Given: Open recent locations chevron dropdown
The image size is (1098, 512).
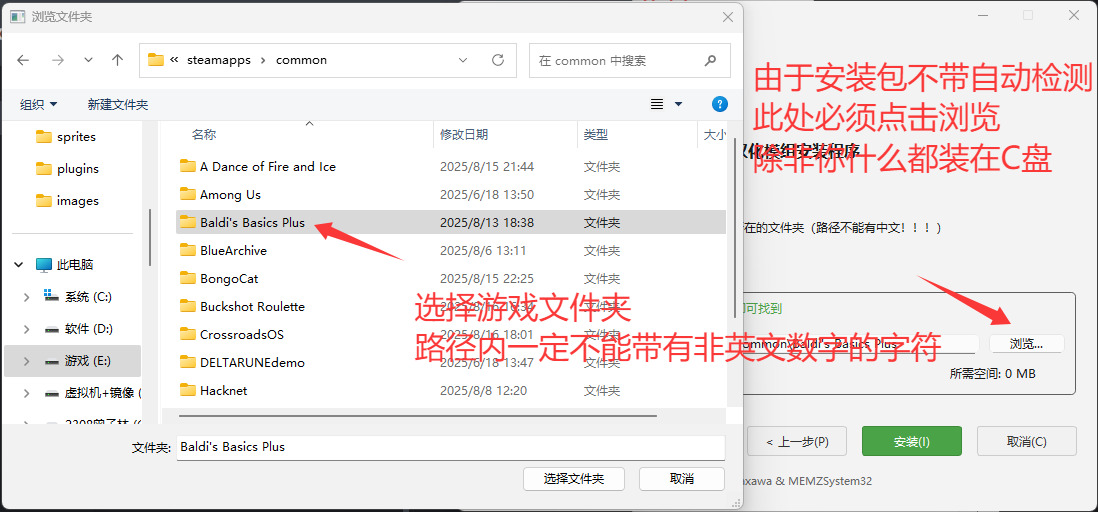Looking at the screenshot, I should 88,60.
